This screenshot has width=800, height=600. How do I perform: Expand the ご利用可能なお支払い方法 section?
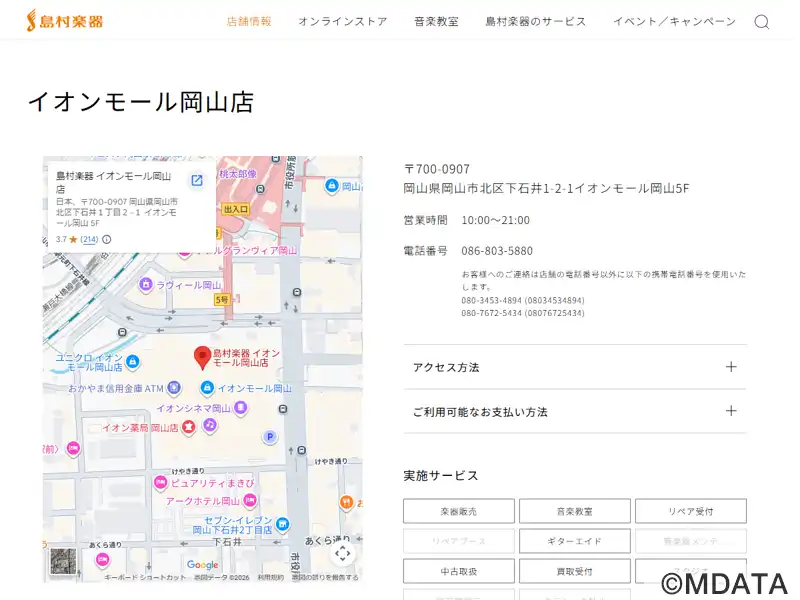coord(575,411)
